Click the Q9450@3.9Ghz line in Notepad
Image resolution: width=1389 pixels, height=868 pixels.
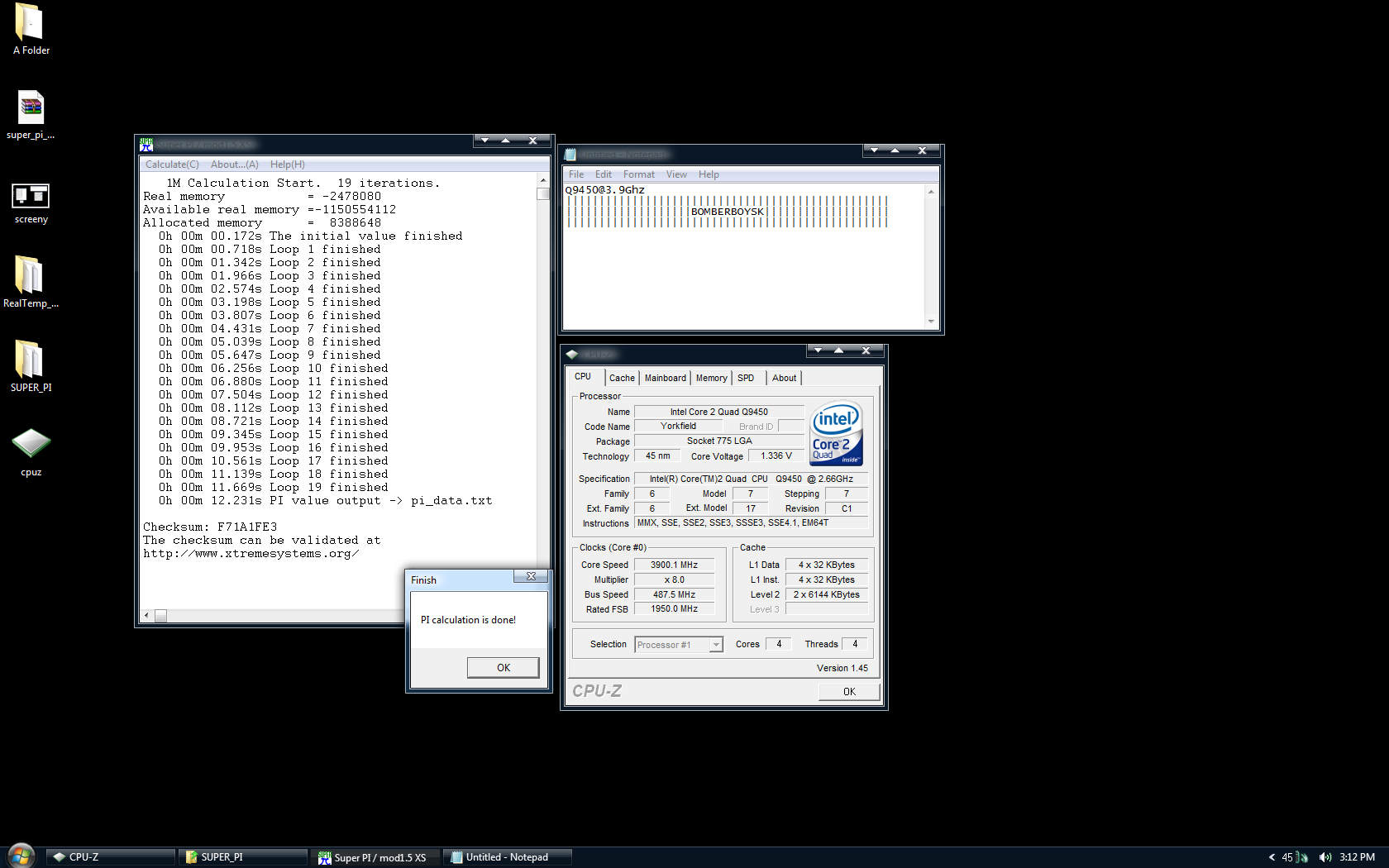coord(604,190)
